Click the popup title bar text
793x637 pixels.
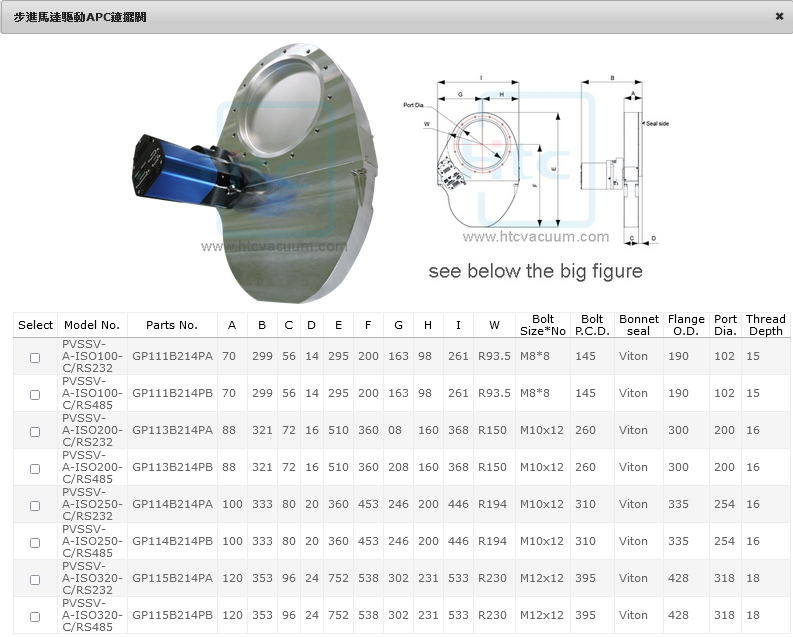[x=80, y=17]
